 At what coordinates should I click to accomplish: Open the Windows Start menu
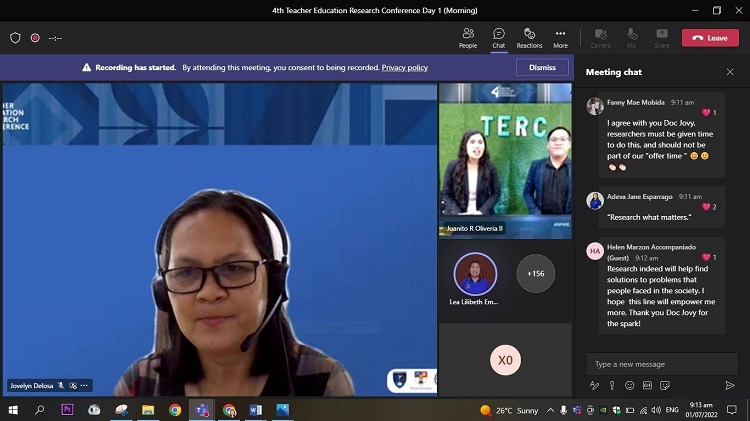[x=13, y=410]
